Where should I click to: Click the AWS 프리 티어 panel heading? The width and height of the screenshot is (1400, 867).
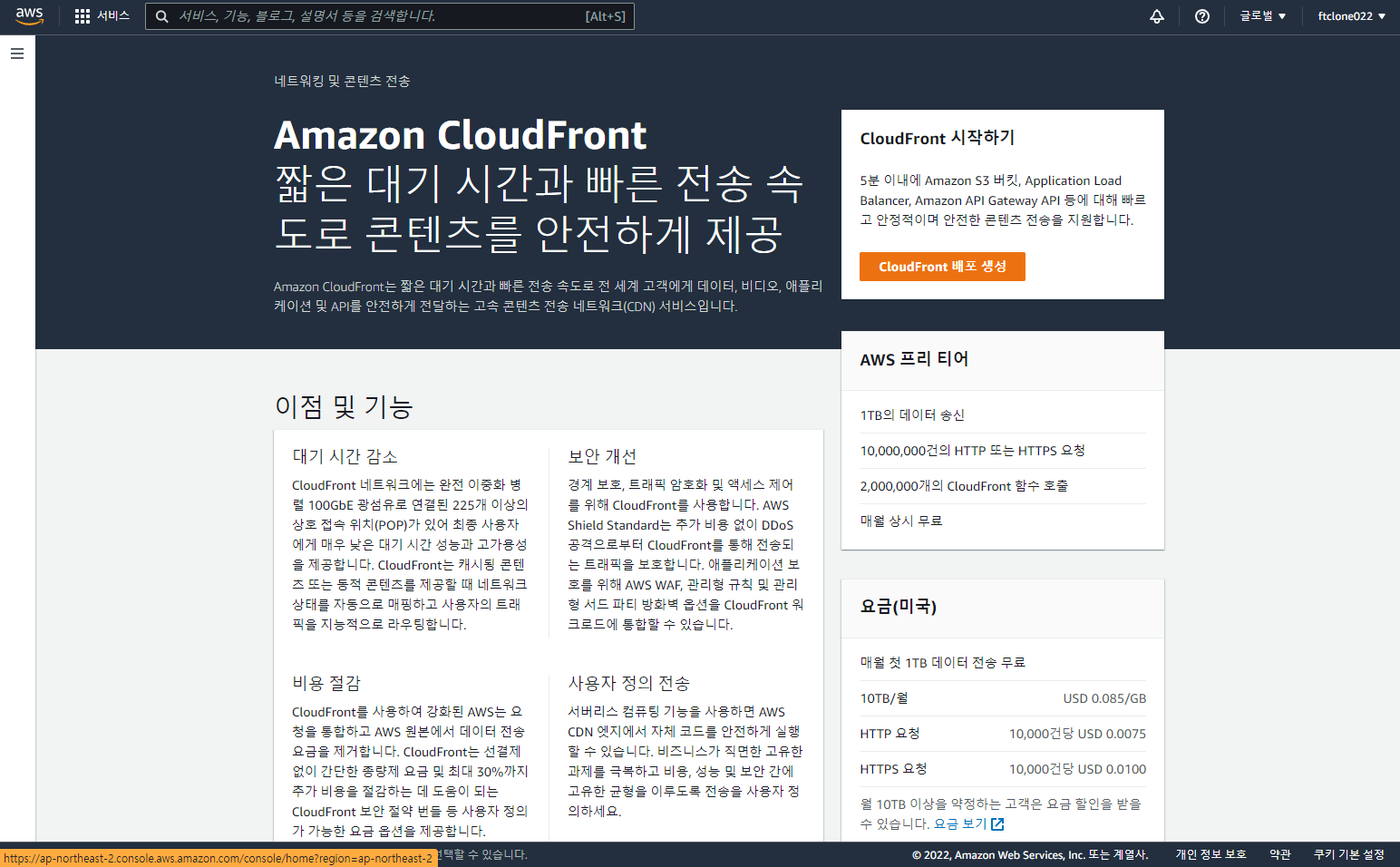click(x=914, y=359)
